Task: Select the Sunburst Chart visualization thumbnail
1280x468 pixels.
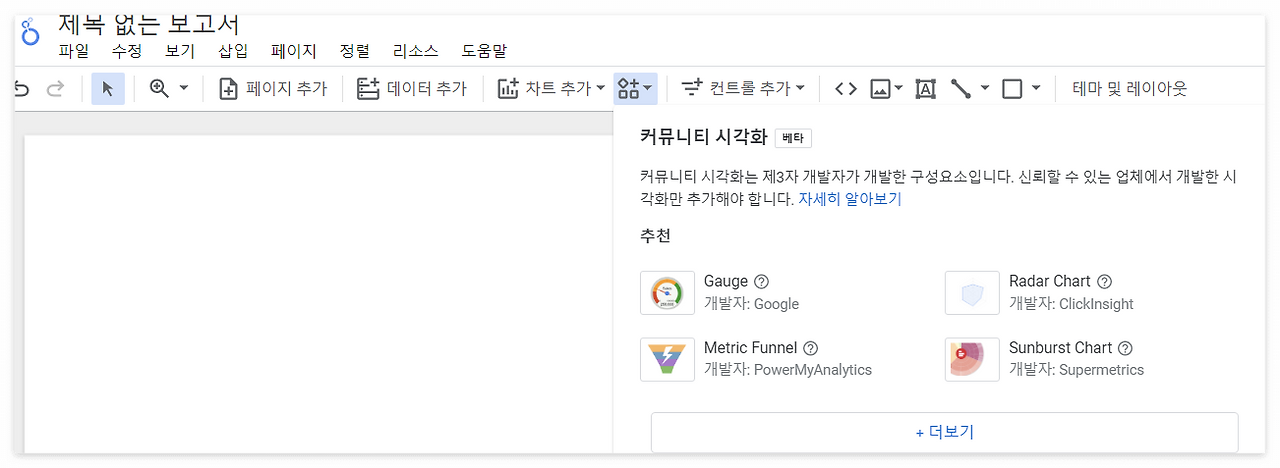Action: coord(972,359)
